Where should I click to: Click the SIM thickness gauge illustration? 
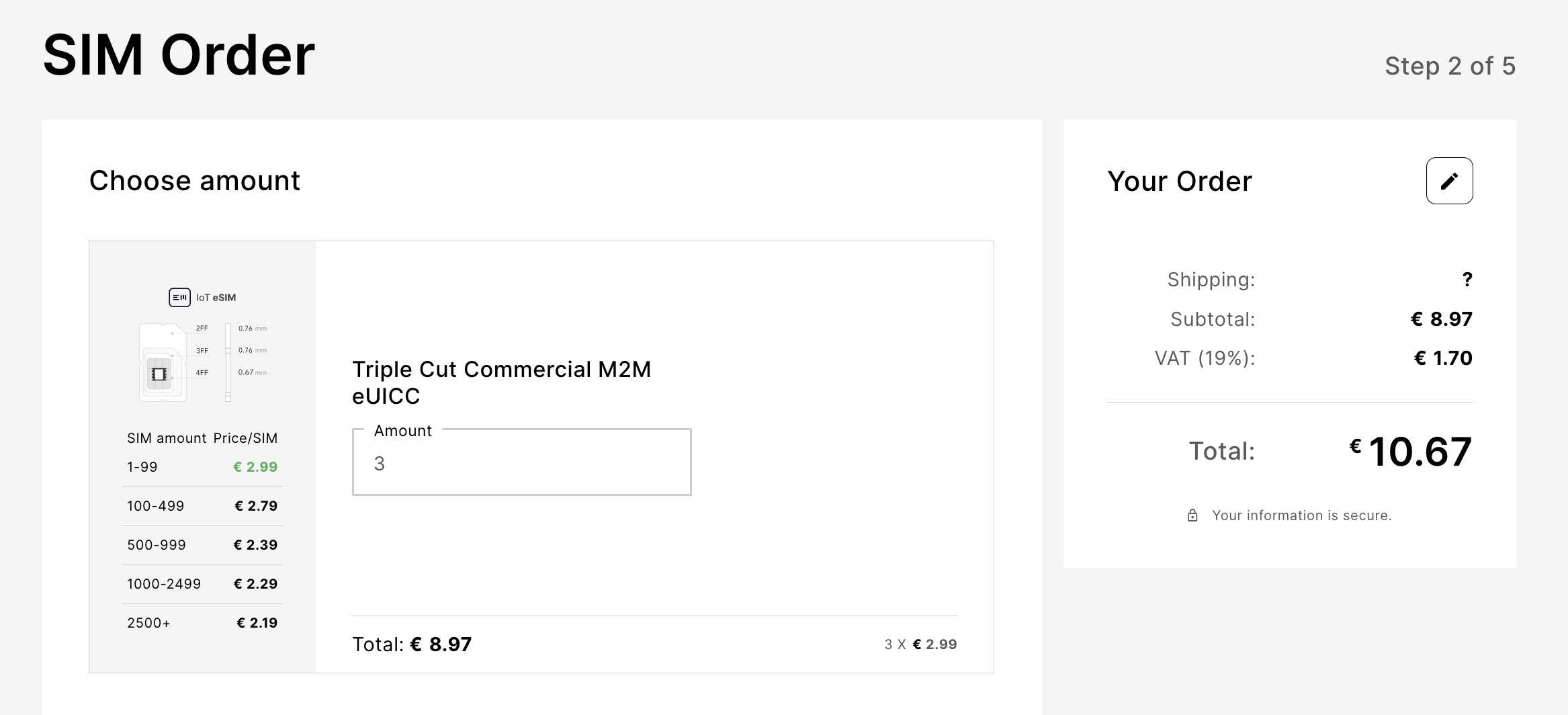pos(228,363)
